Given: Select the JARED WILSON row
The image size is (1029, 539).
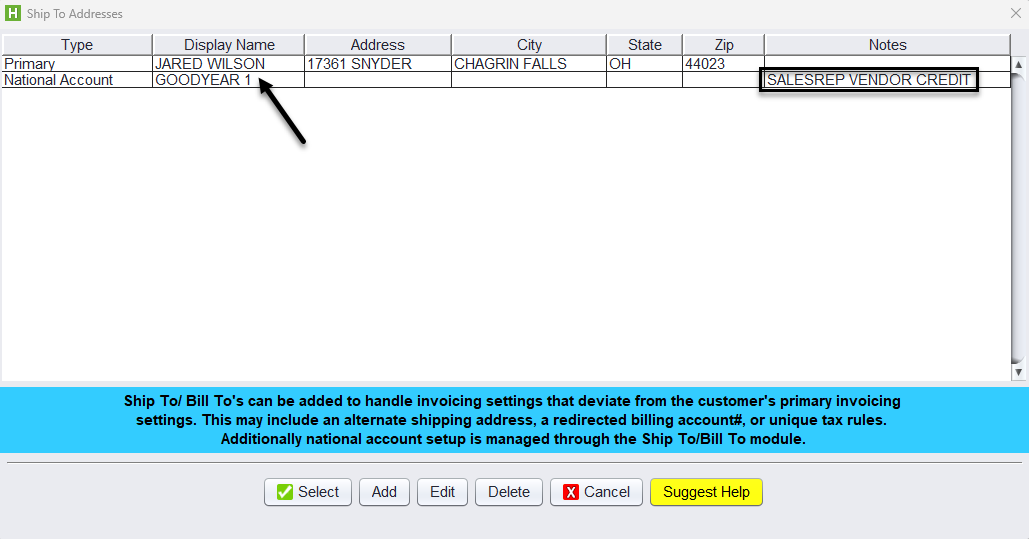Looking at the screenshot, I should pyautogui.click(x=210, y=64).
